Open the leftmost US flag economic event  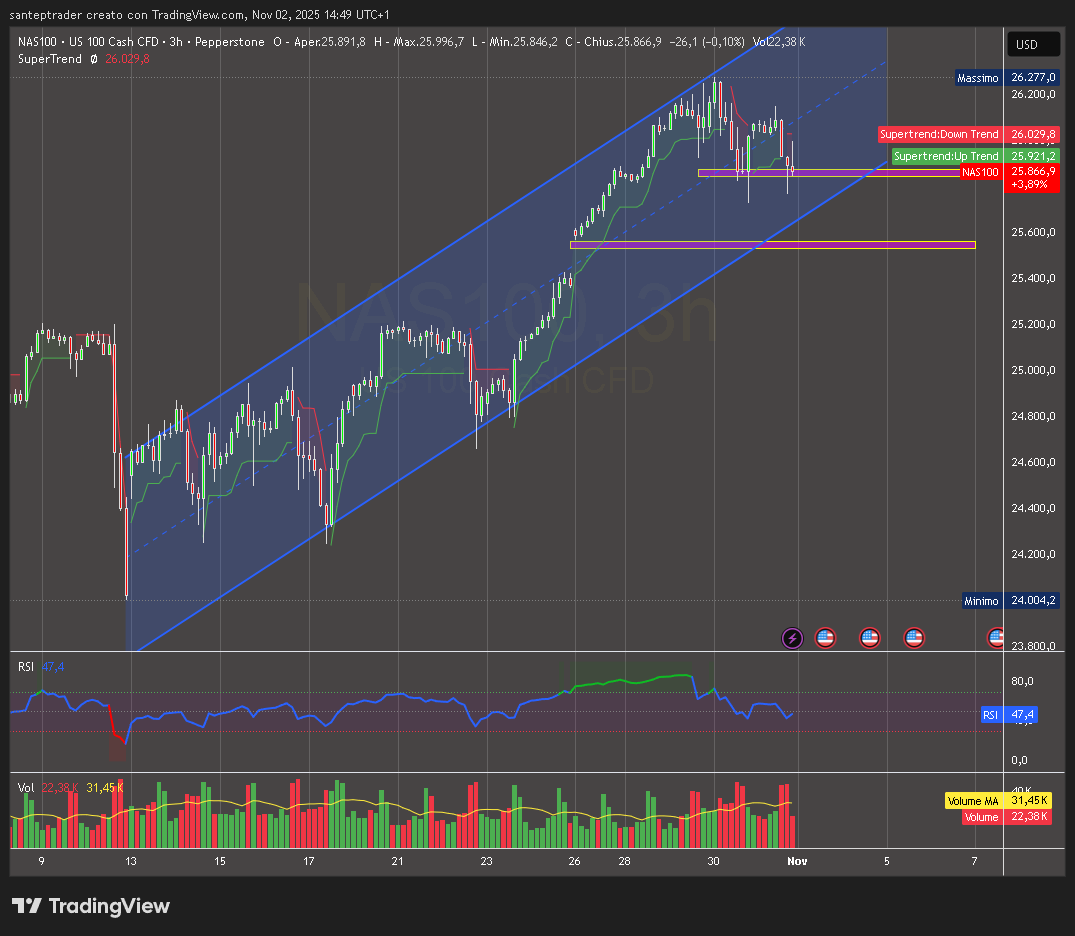tap(825, 637)
